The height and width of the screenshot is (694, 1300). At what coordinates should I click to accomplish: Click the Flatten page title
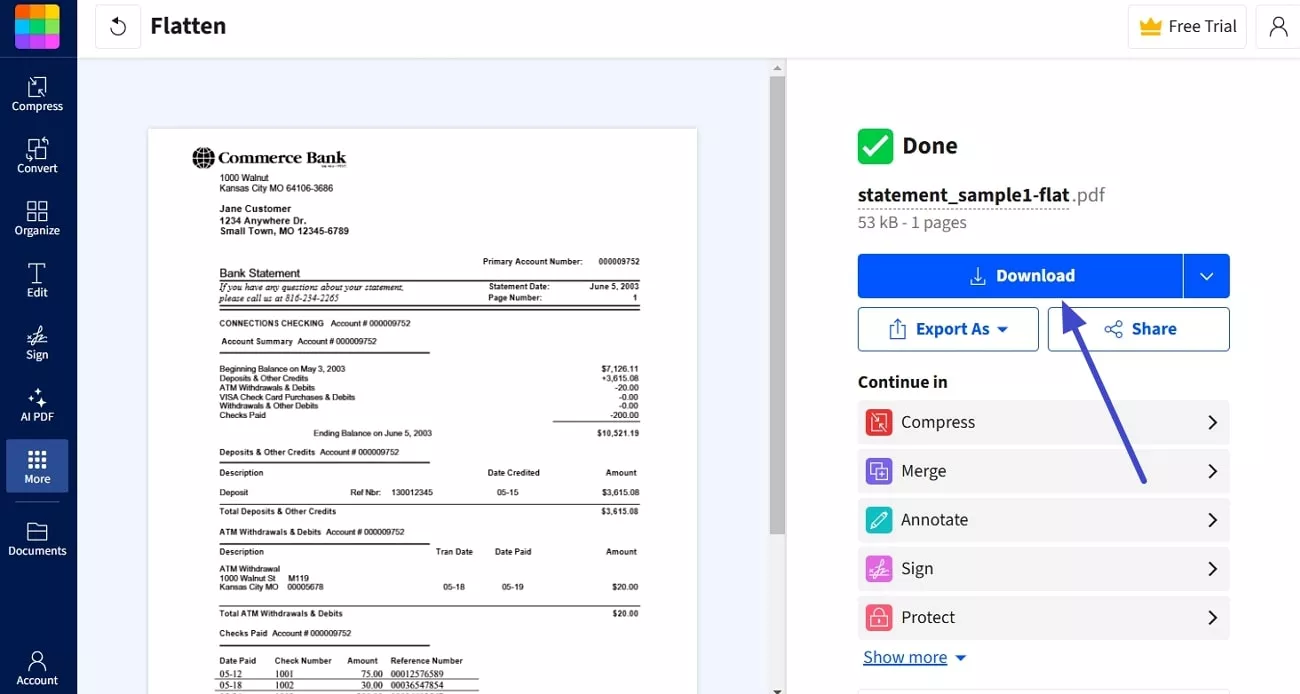pos(188,26)
